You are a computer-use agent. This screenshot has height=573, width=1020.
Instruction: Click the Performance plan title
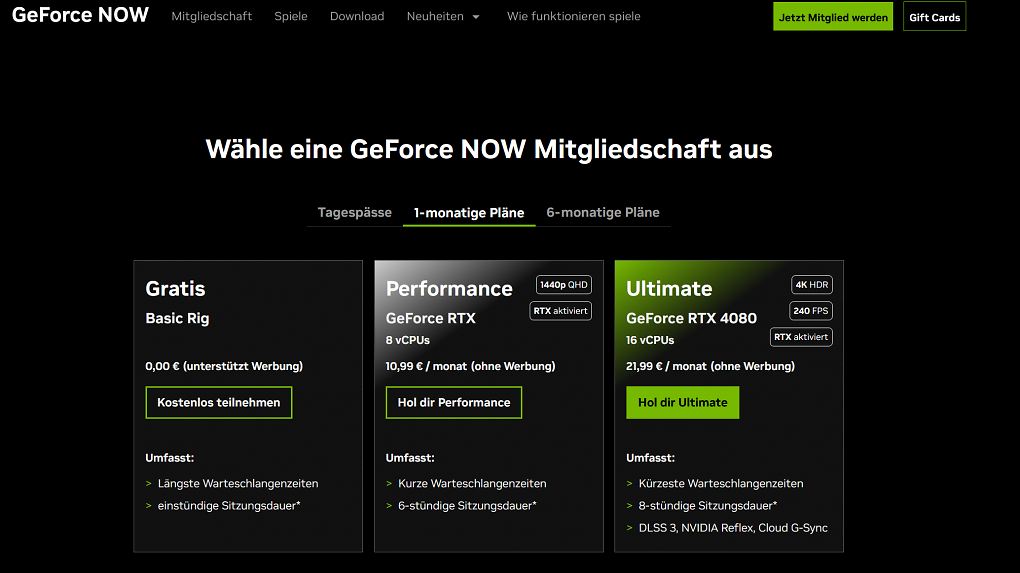point(449,289)
